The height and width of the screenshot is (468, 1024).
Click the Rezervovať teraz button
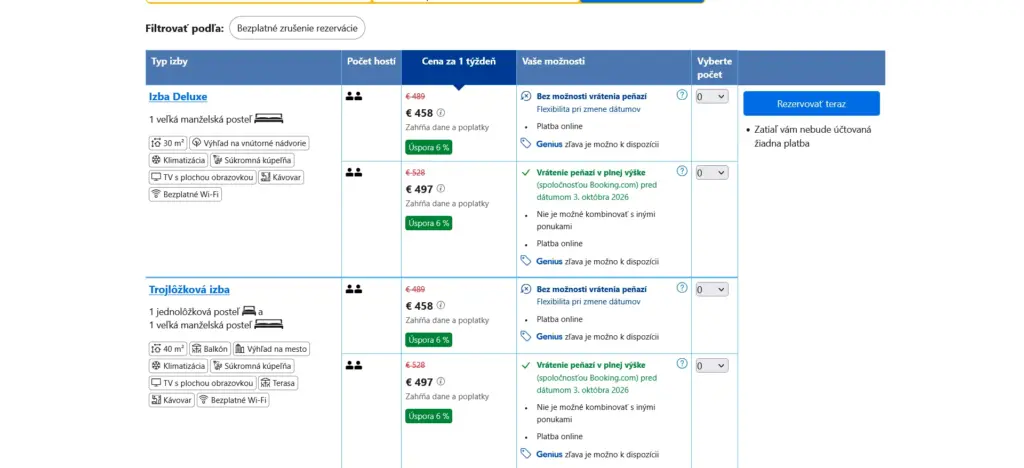coord(811,104)
